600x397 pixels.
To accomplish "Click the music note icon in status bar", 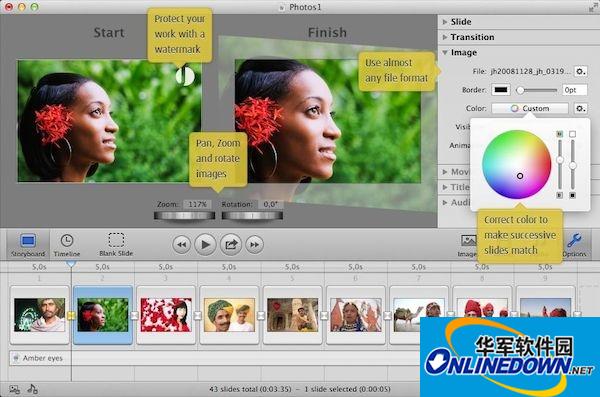I will 33,389.
